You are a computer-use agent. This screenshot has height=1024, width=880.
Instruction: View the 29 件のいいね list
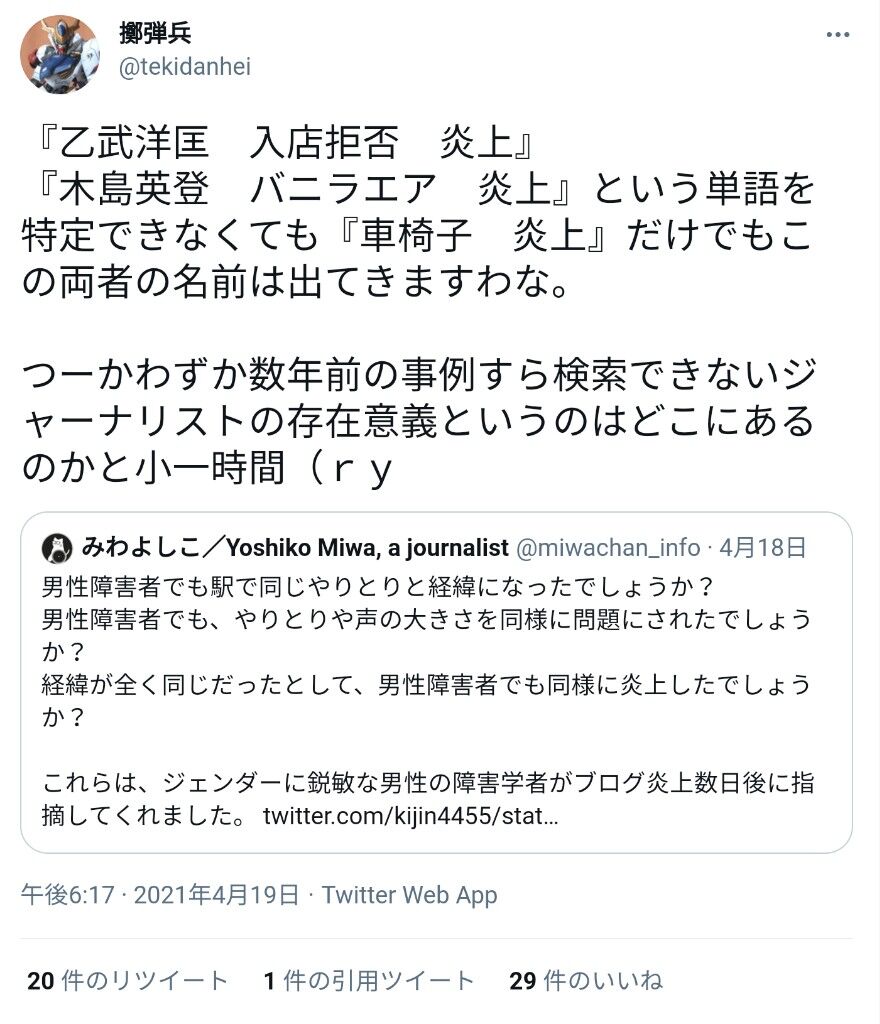tap(586, 980)
